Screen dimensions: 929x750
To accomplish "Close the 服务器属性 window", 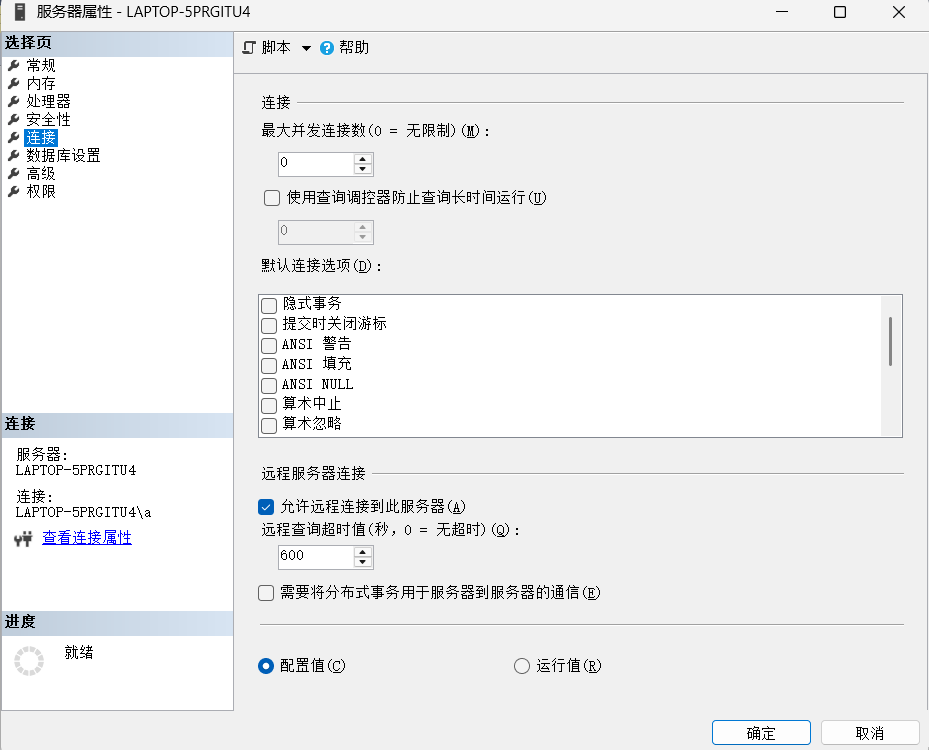I will point(899,12).
